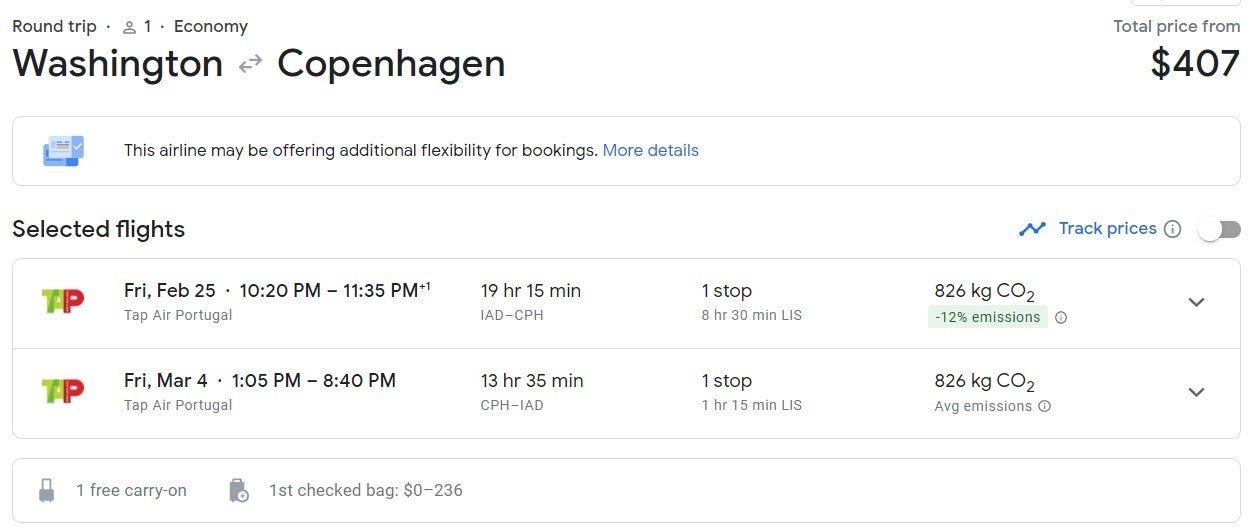
Task: Click the Track prices graph icon
Action: point(1032,229)
